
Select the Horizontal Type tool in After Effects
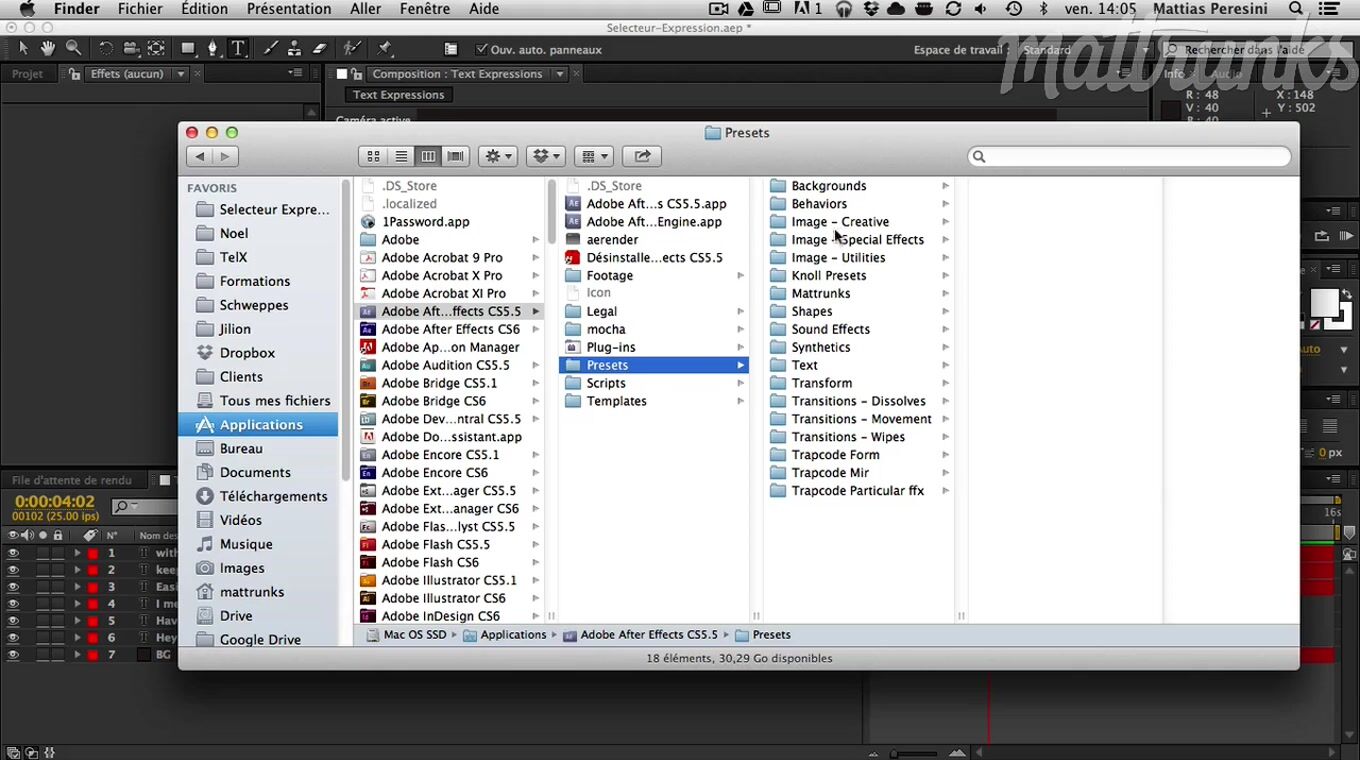coord(238,48)
